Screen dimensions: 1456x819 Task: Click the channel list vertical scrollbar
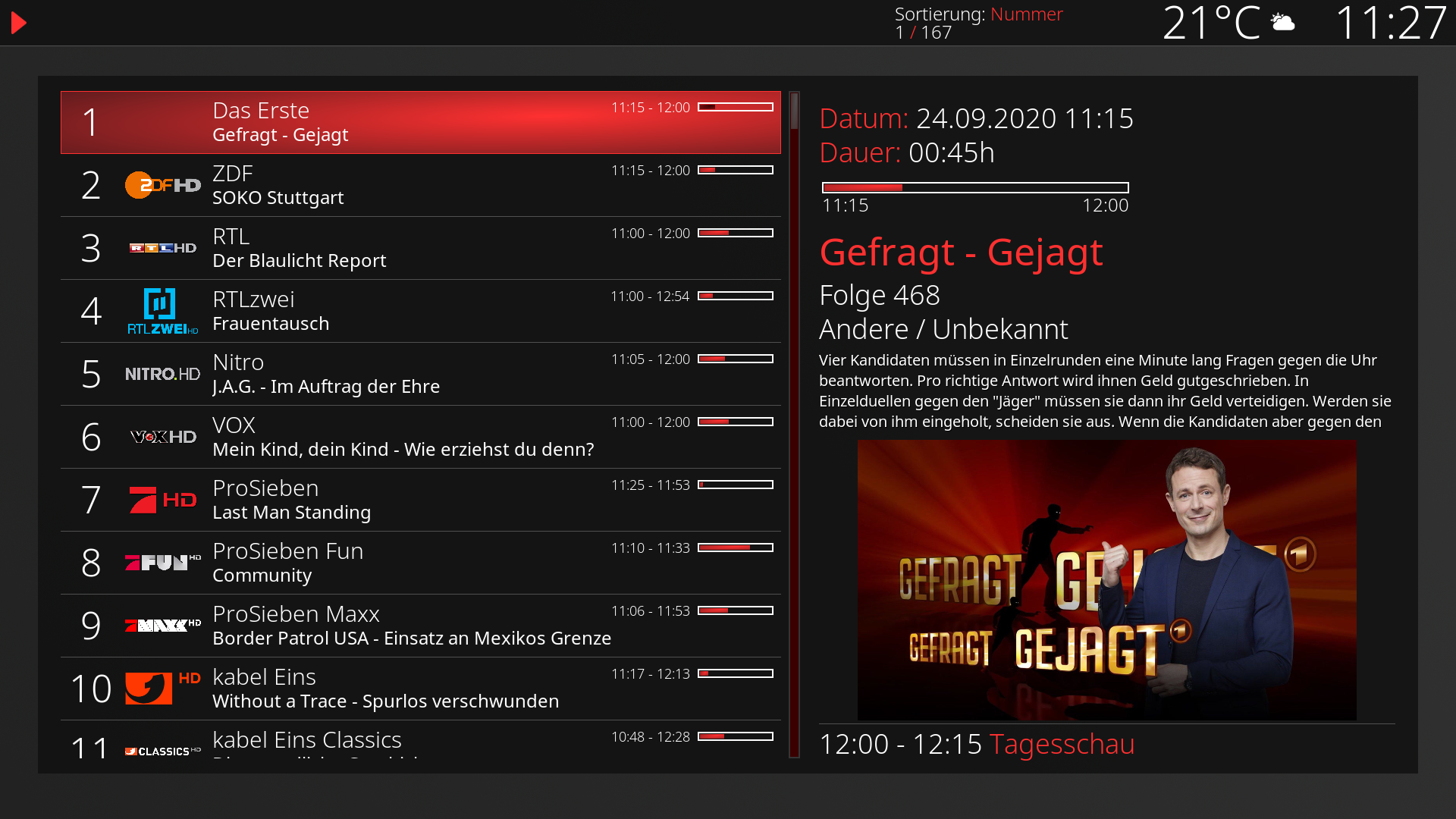tap(794, 425)
